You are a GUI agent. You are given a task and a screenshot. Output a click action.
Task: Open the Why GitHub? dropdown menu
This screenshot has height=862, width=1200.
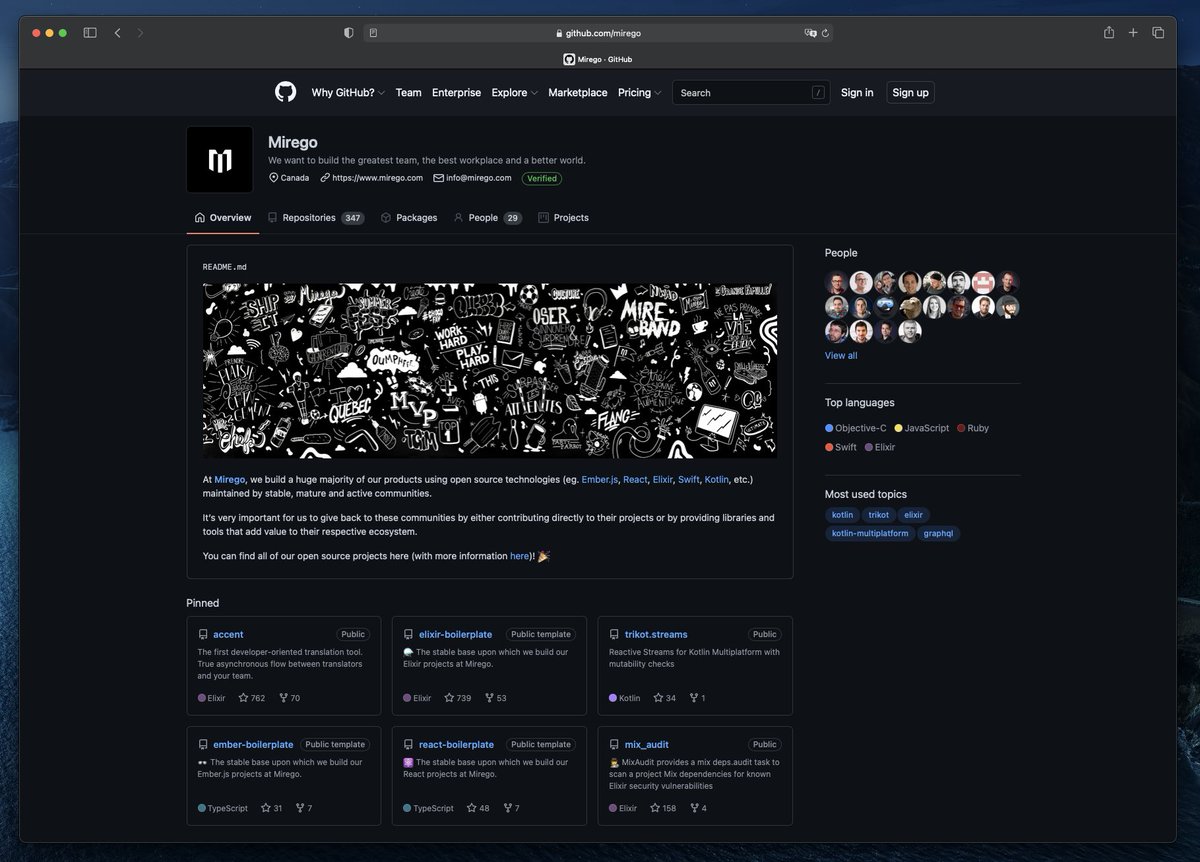(x=348, y=93)
